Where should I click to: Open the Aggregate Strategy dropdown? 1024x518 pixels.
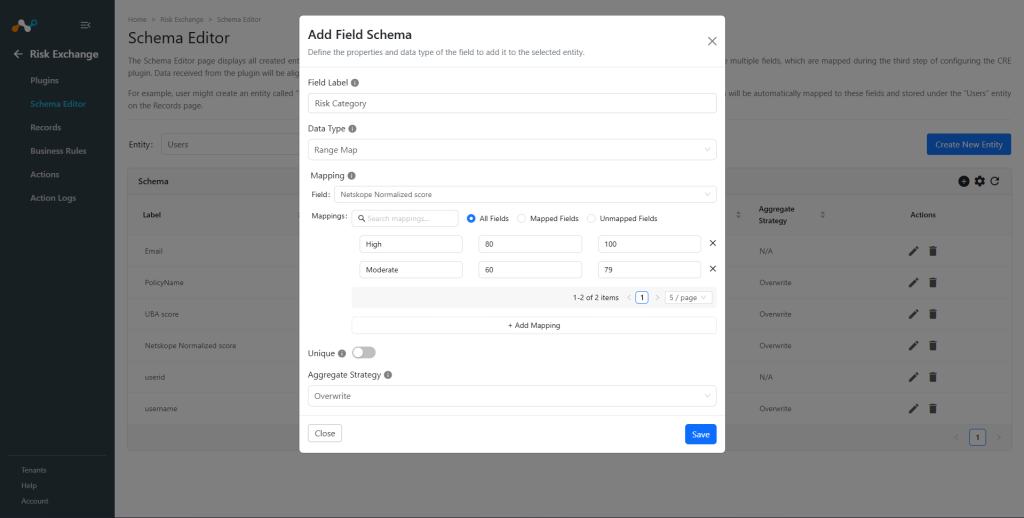(x=512, y=396)
